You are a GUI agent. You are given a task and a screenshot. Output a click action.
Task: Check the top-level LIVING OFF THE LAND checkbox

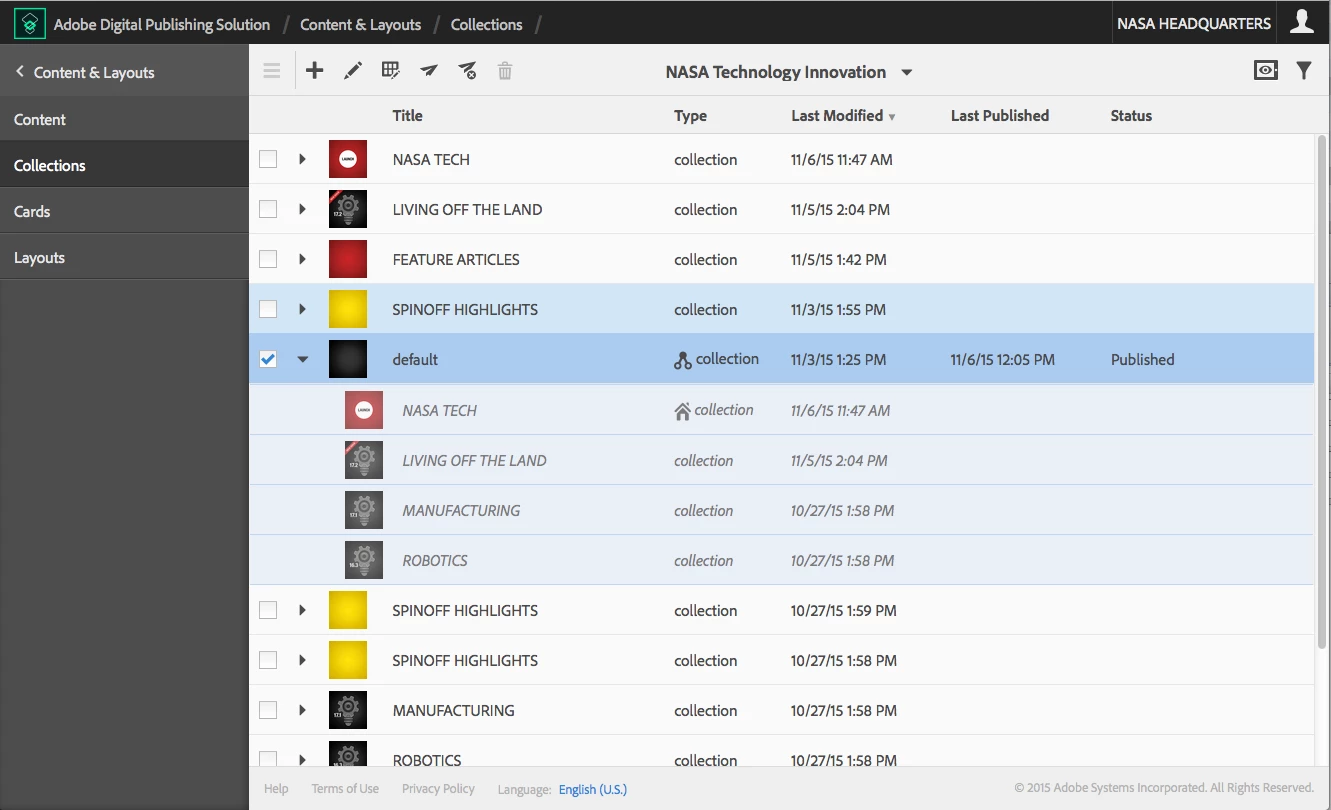[x=268, y=209]
